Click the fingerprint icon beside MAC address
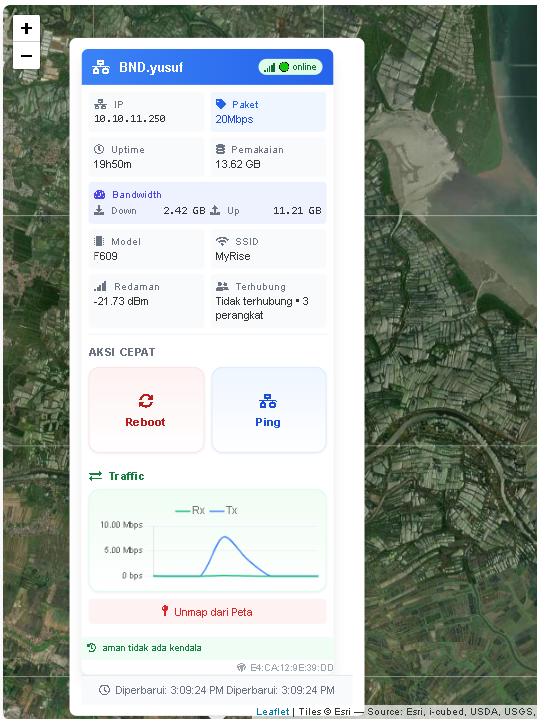 [241, 667]
